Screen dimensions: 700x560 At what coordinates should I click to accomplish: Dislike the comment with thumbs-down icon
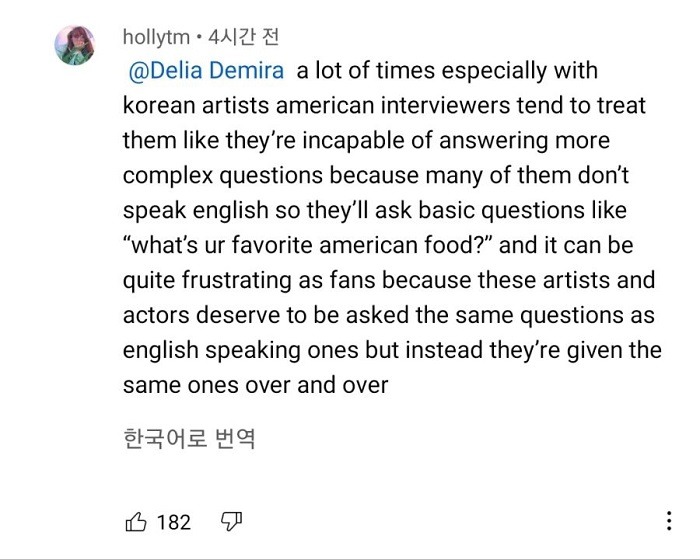pos(231,521)
